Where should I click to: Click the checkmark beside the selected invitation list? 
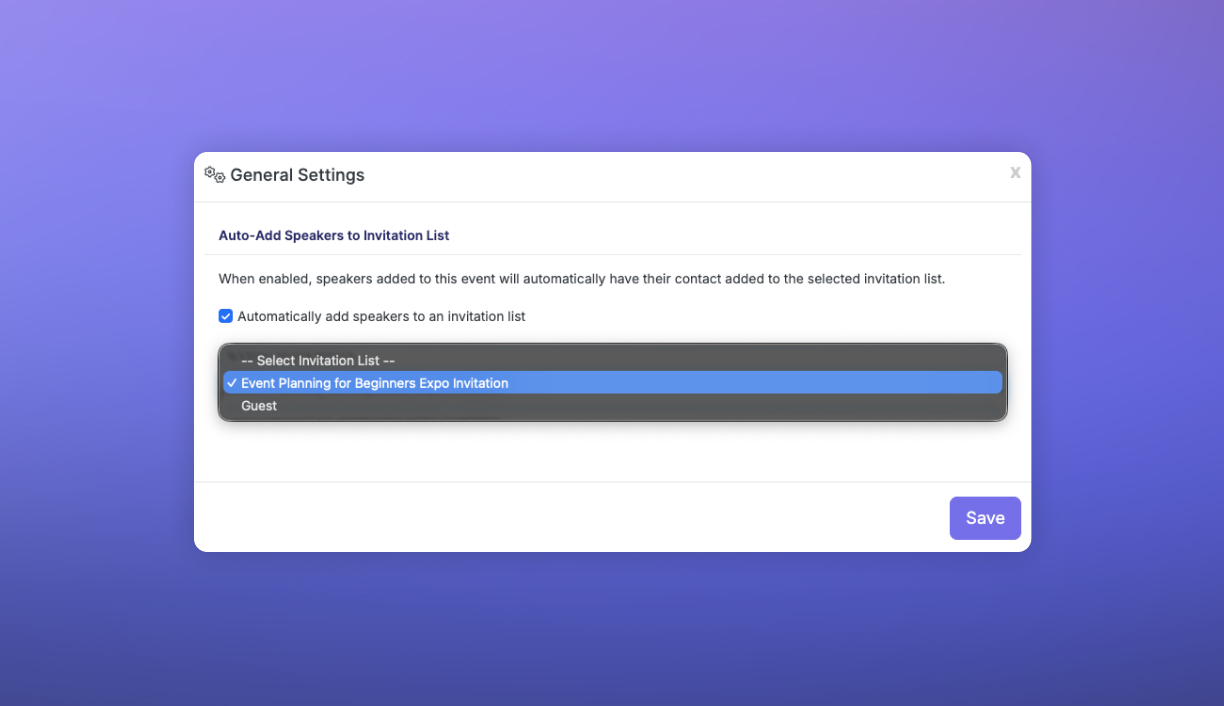coord(232,383)
